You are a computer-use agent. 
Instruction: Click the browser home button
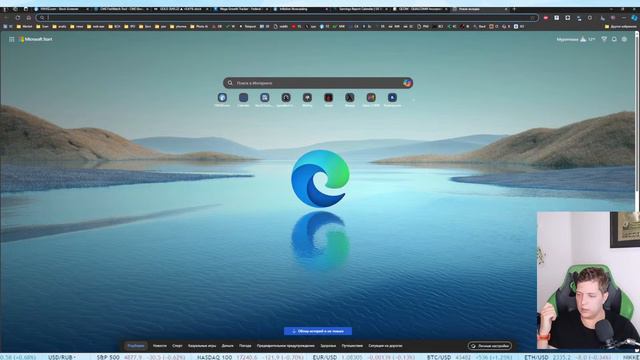click(x=29, y=18)
